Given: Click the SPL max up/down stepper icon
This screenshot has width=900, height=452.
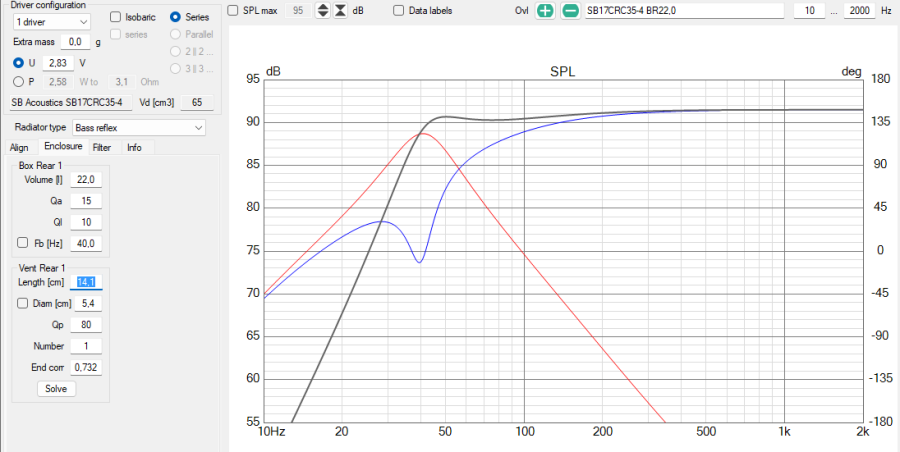Looking at the screenshot, I should (x=323, y=10).
